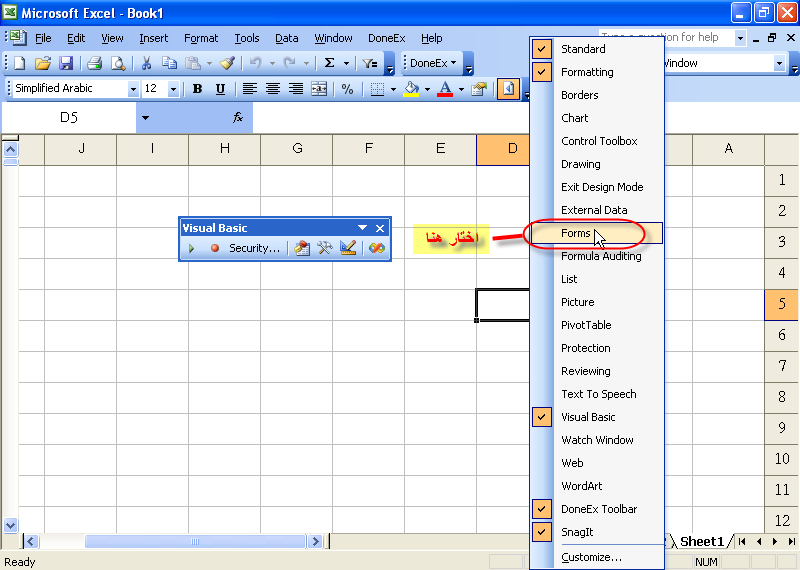Click the Font Color red A
Screen dimensions: 800x570
[445, 89]
